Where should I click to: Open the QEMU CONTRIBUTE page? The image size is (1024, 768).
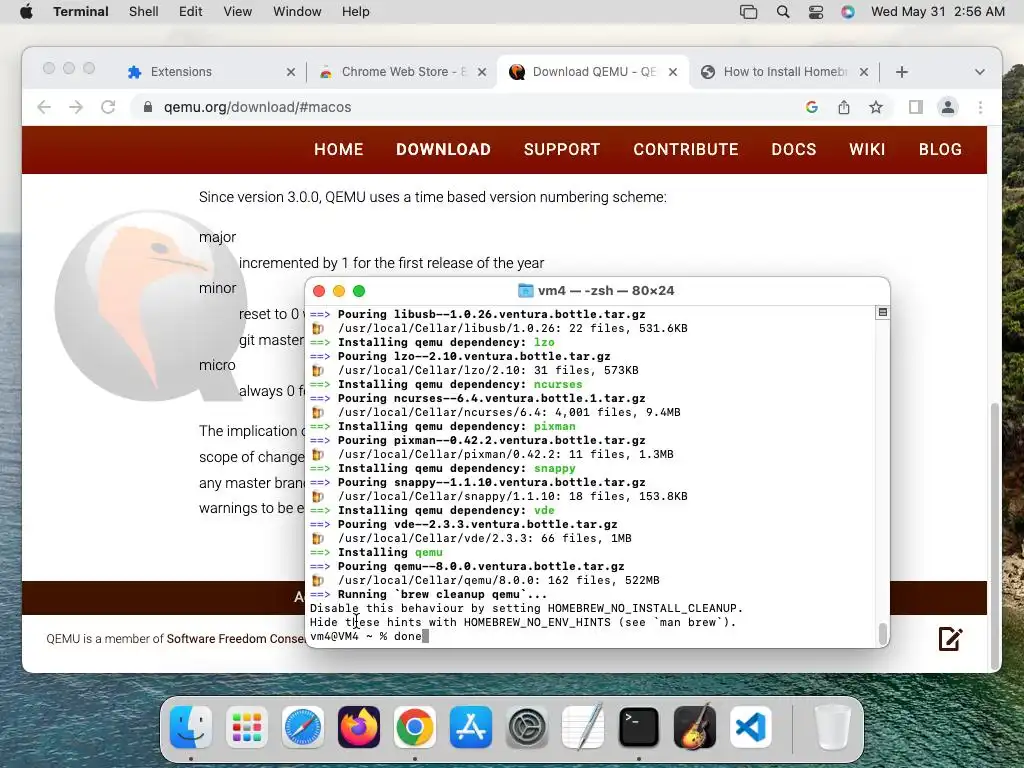click(x=686, y=150)
